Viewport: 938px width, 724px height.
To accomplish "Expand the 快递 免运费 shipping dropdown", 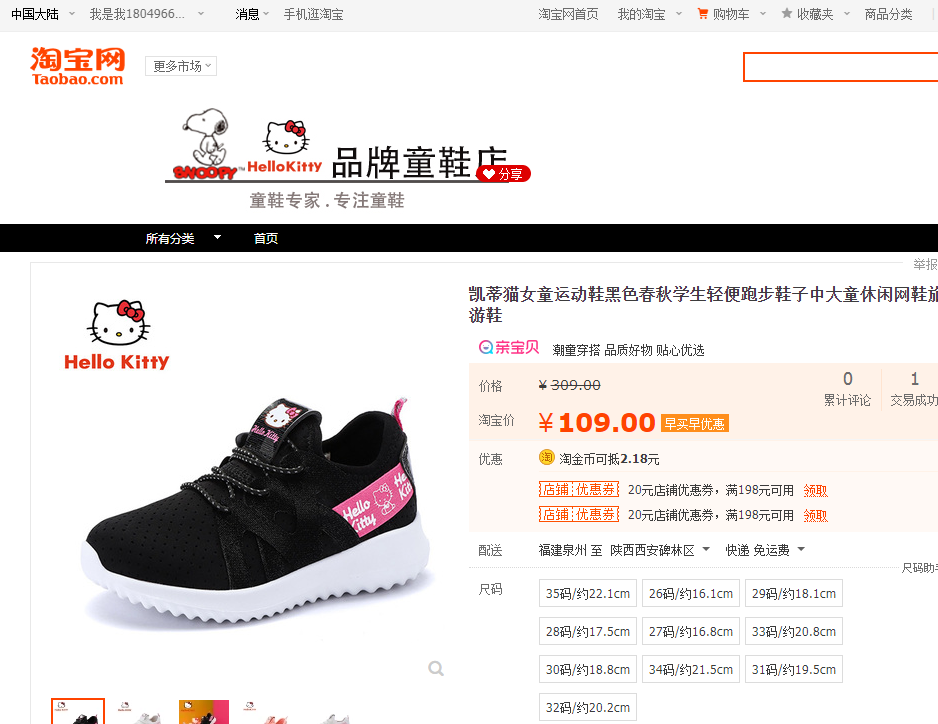I will tap(765, 550).
